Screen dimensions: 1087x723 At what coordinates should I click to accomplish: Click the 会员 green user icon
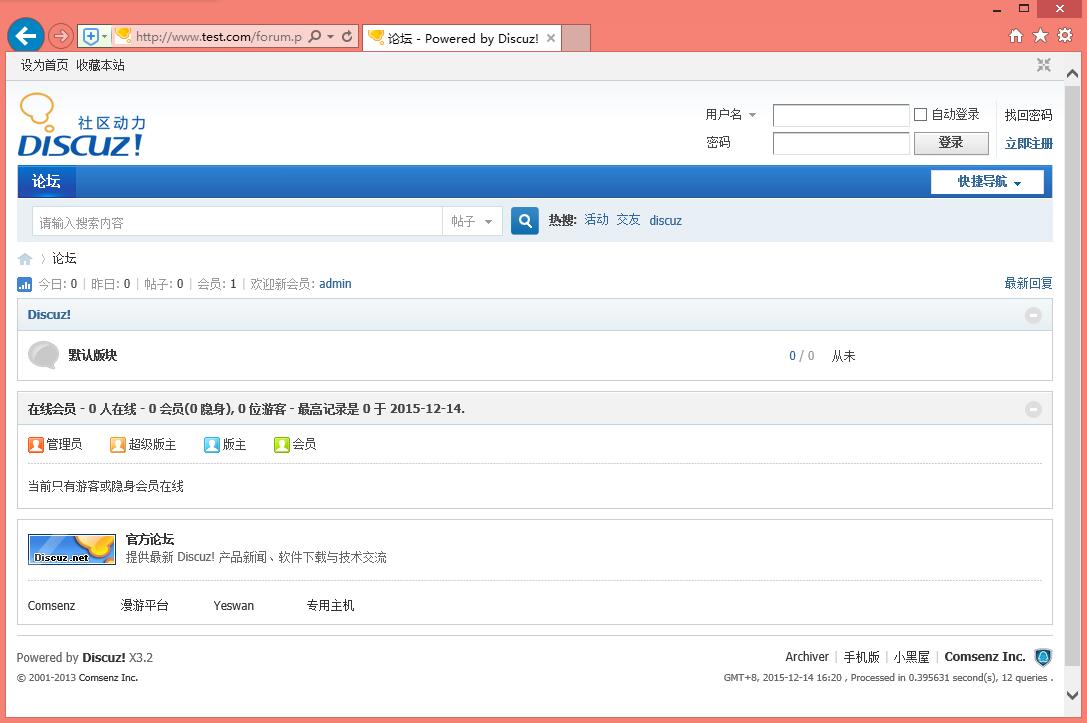point(281,444)
